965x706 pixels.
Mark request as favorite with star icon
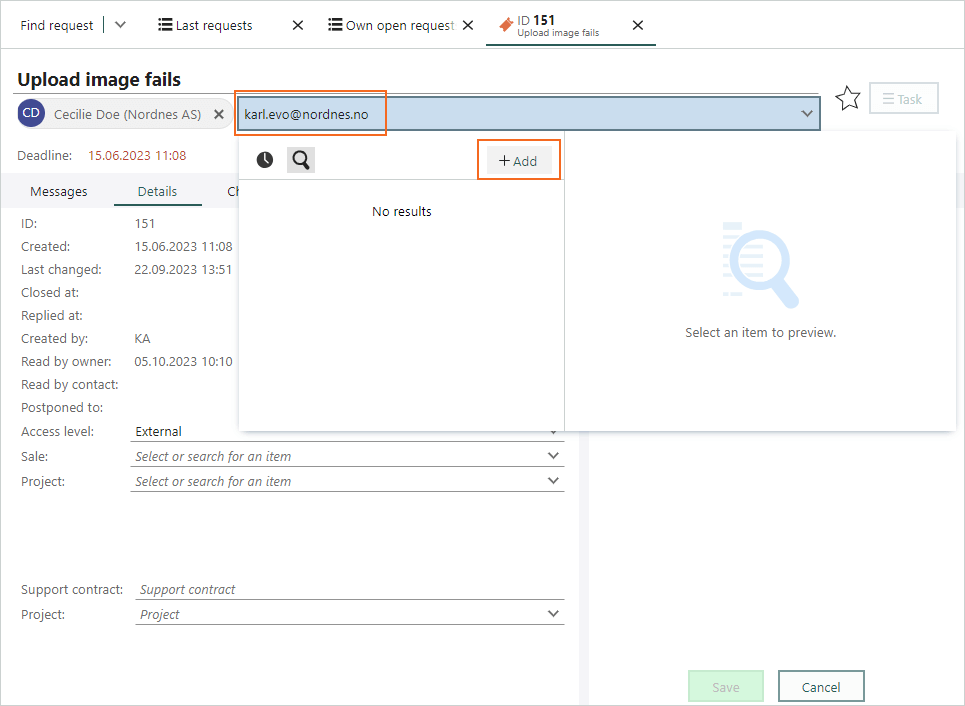pos(848,98)
